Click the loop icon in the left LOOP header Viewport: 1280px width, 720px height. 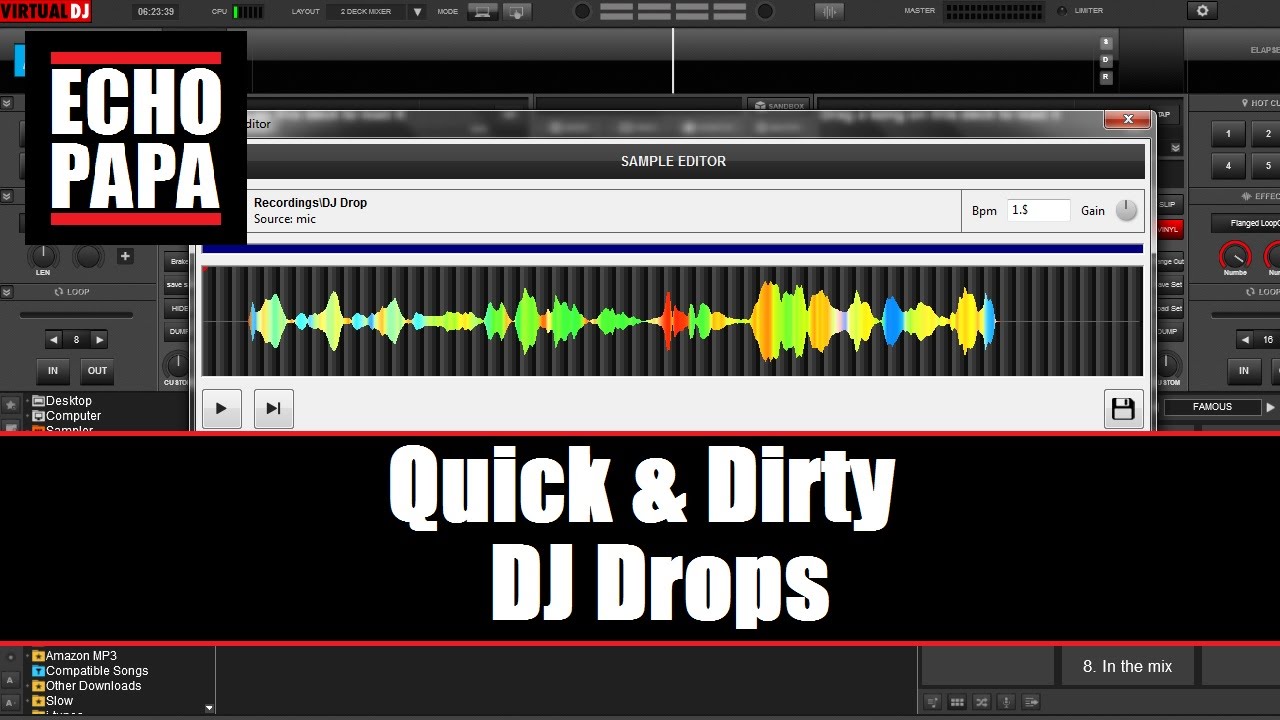click(58, 292)
